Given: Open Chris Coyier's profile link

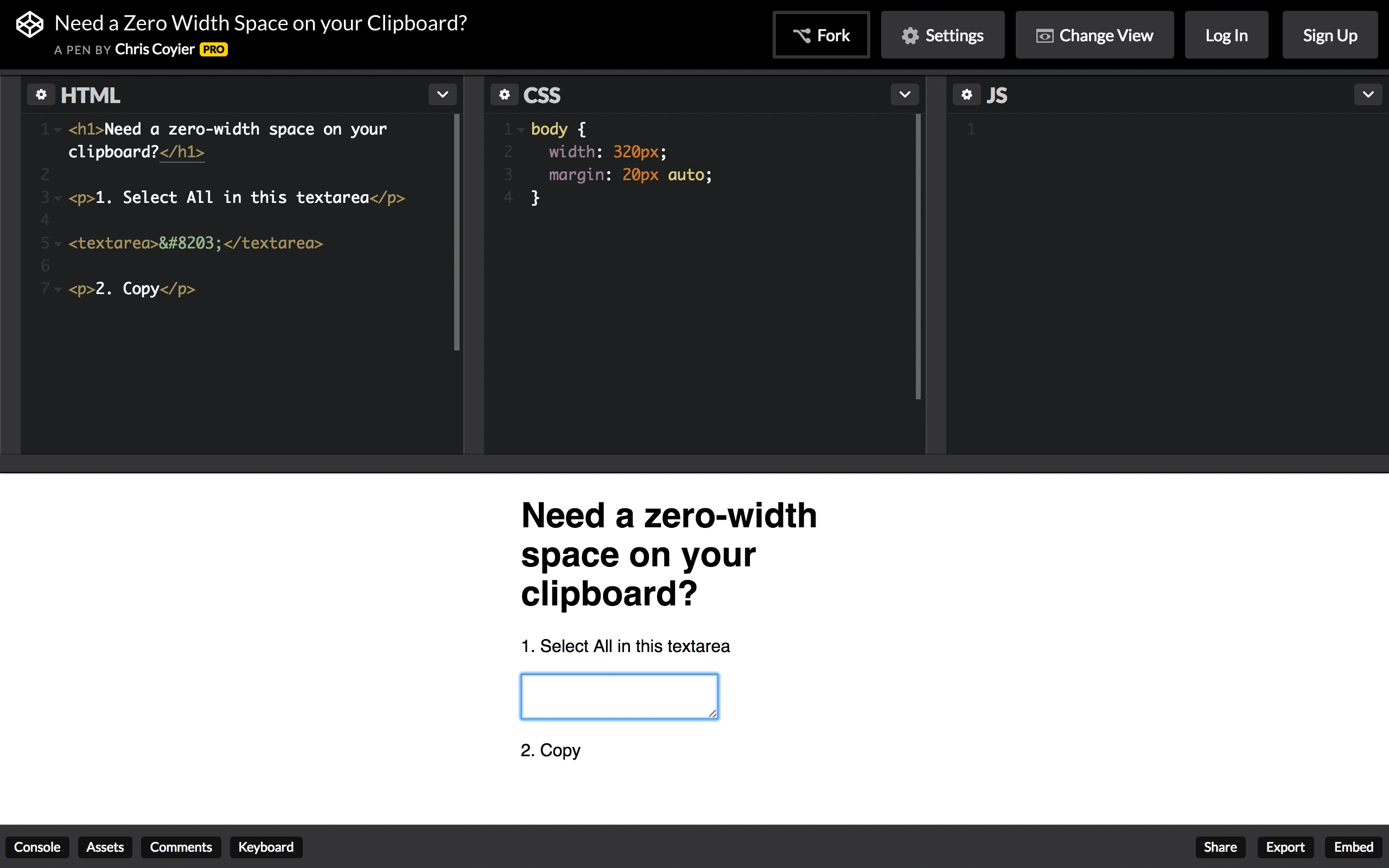Looking at the screenshot, I should click(x=155, y=50).
